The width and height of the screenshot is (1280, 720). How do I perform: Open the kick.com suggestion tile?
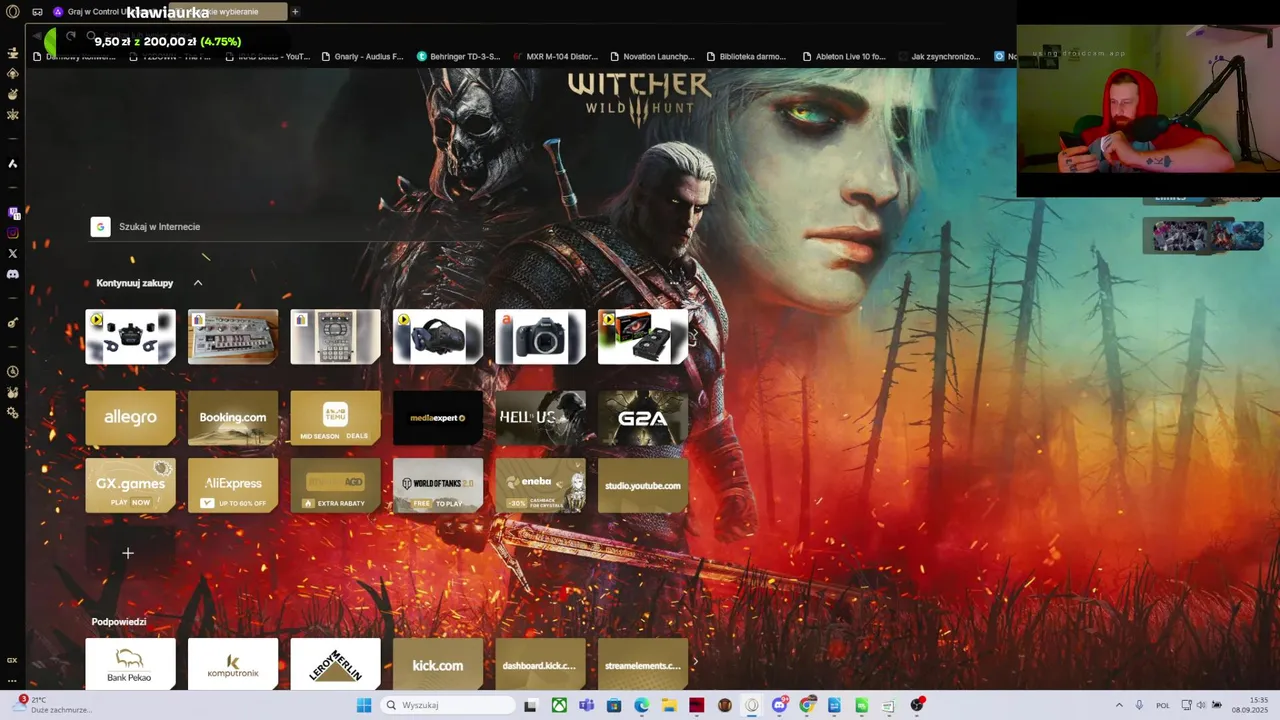[x=438, y=664]
